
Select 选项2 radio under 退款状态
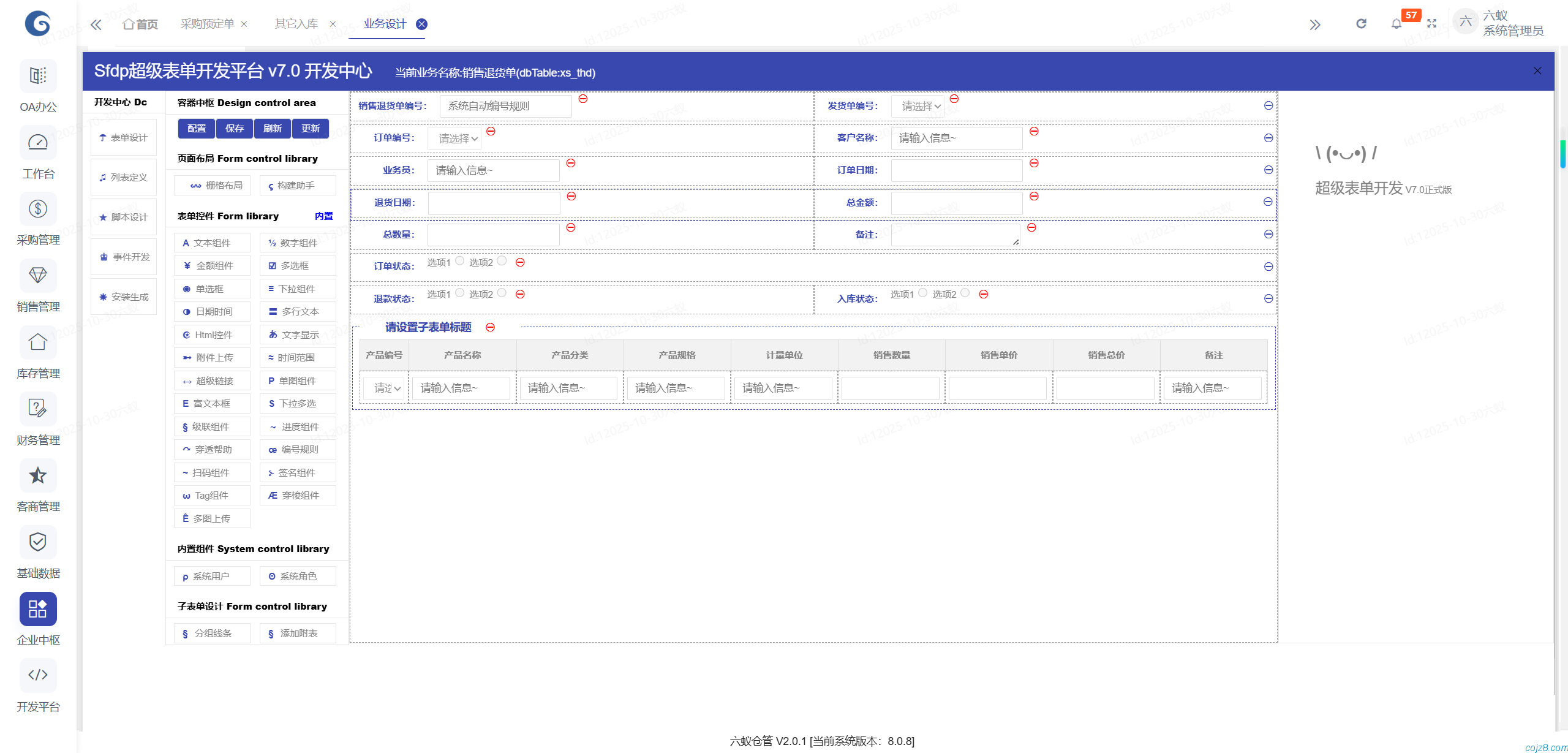point(502,293)
